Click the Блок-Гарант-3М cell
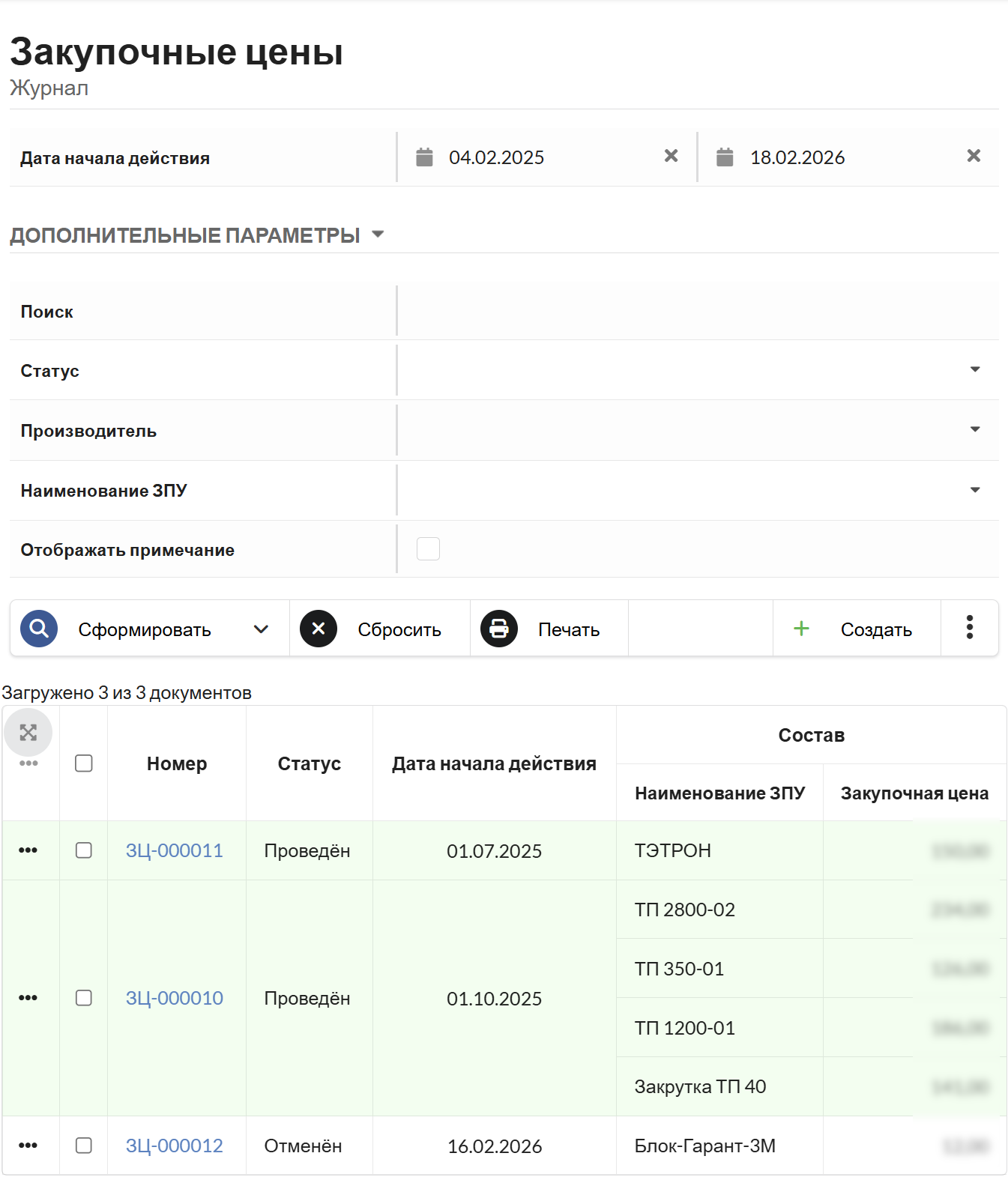The width and height of the screenshot is (1008, 1180). click(x=720, y=1146)
